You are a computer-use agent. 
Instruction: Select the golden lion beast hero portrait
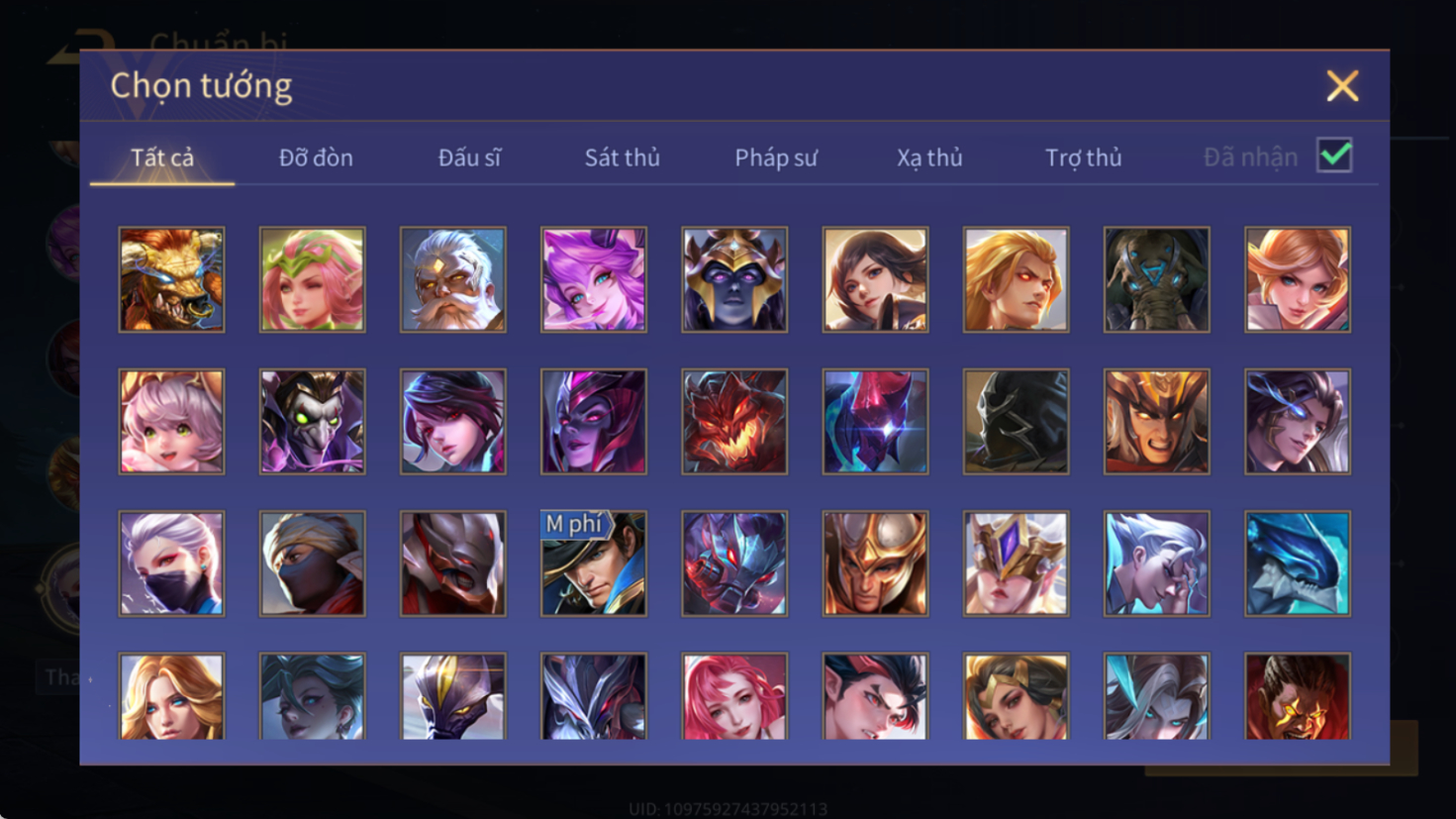click(x=171, y=279)
